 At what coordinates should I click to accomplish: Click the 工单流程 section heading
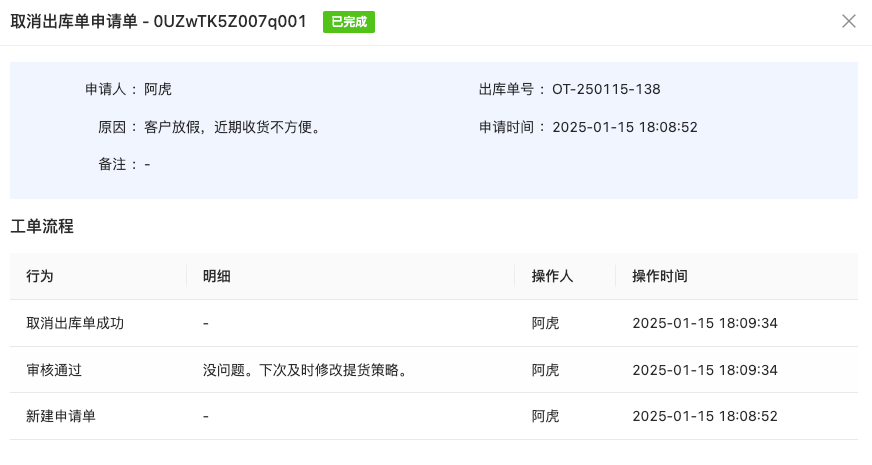(x=42, y=226)
